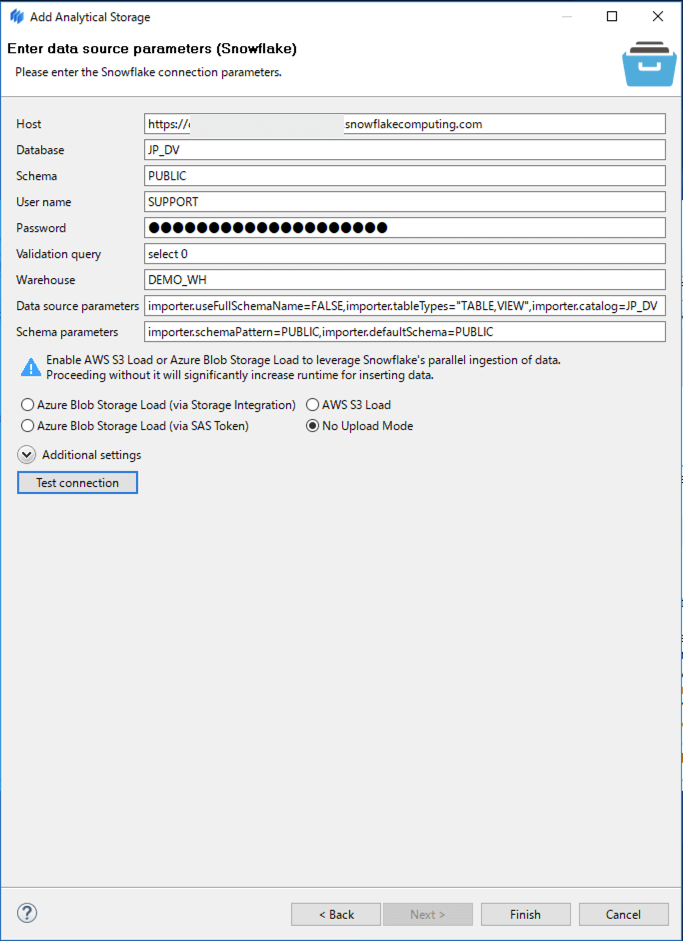Click into the Host field
The image size is (683, 941).
[405, 124]
